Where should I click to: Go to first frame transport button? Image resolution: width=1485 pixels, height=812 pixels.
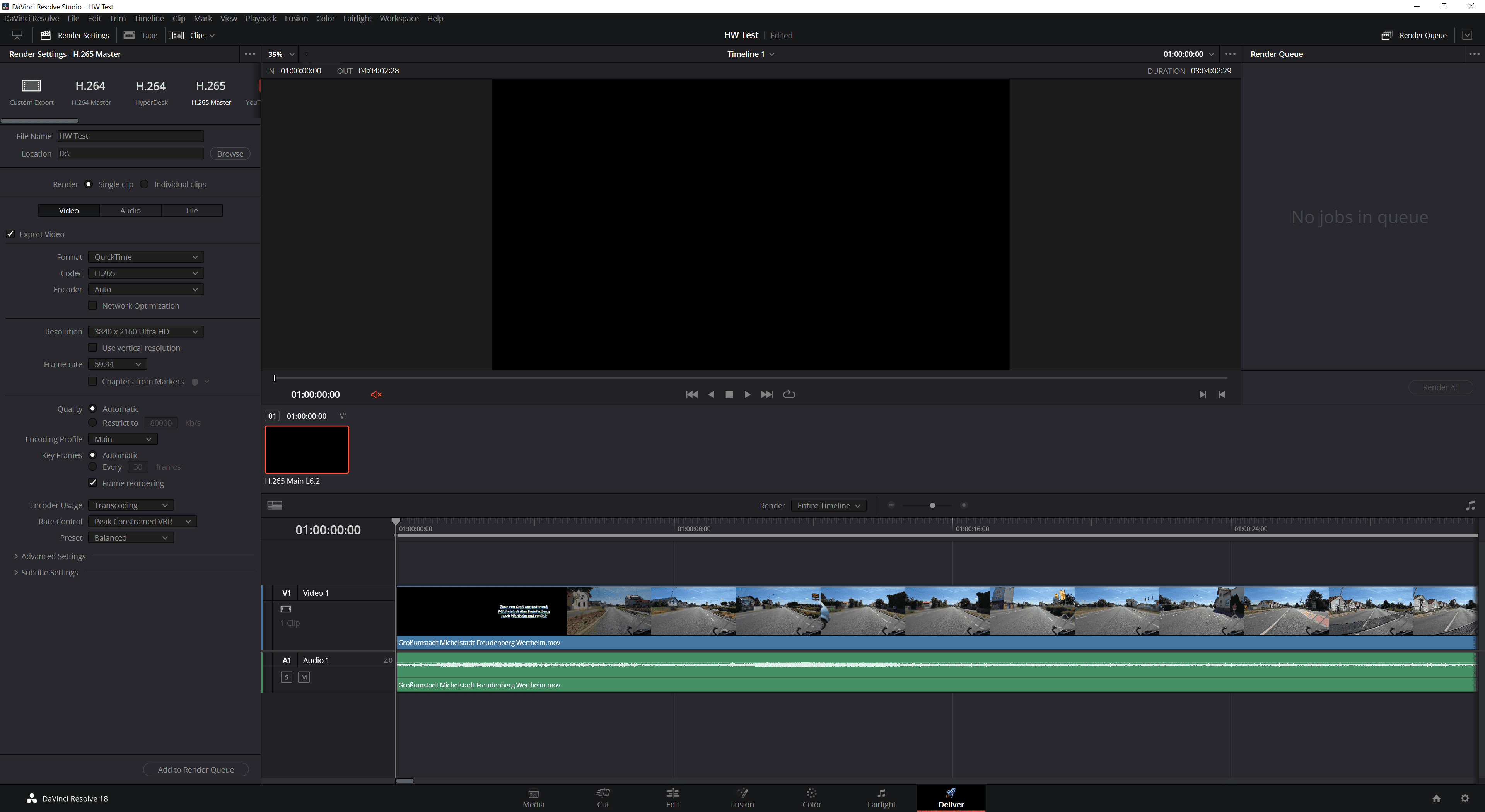pyautogui.click(x=692, y=394)
